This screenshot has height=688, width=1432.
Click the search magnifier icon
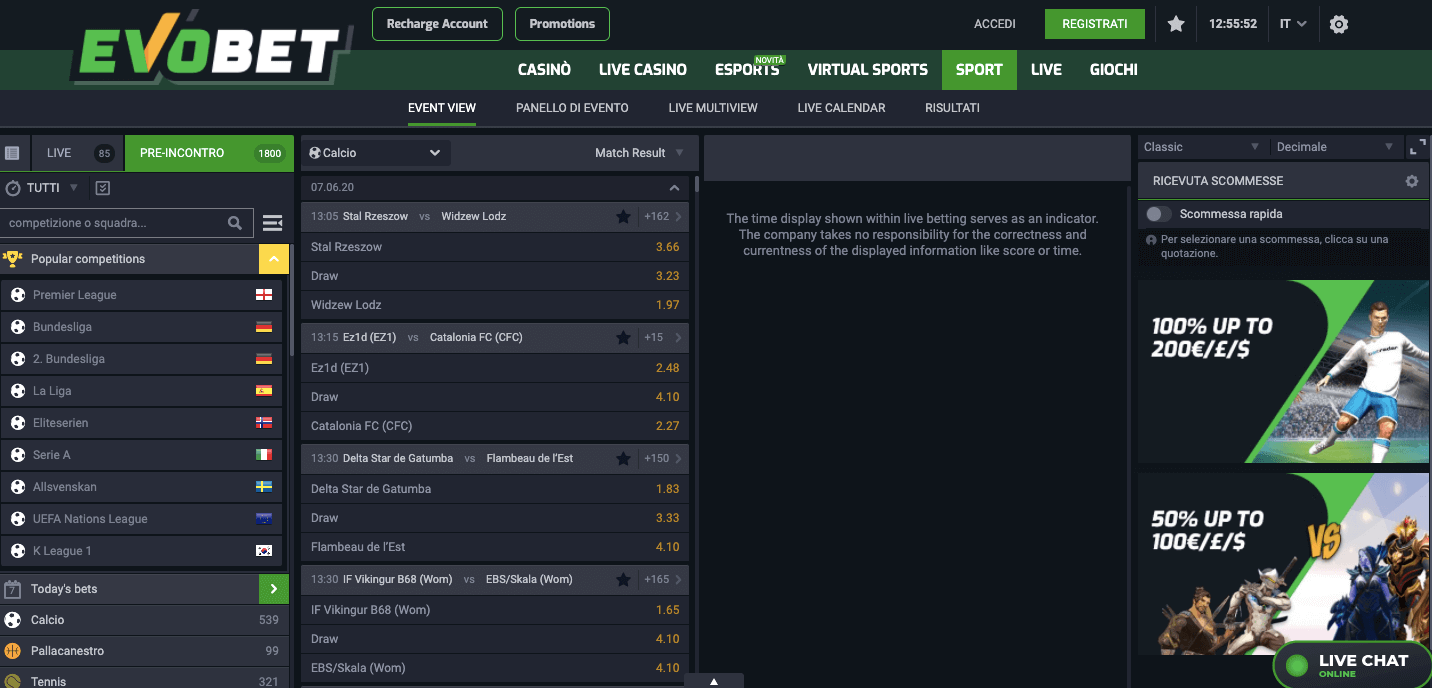click(235, 223)
